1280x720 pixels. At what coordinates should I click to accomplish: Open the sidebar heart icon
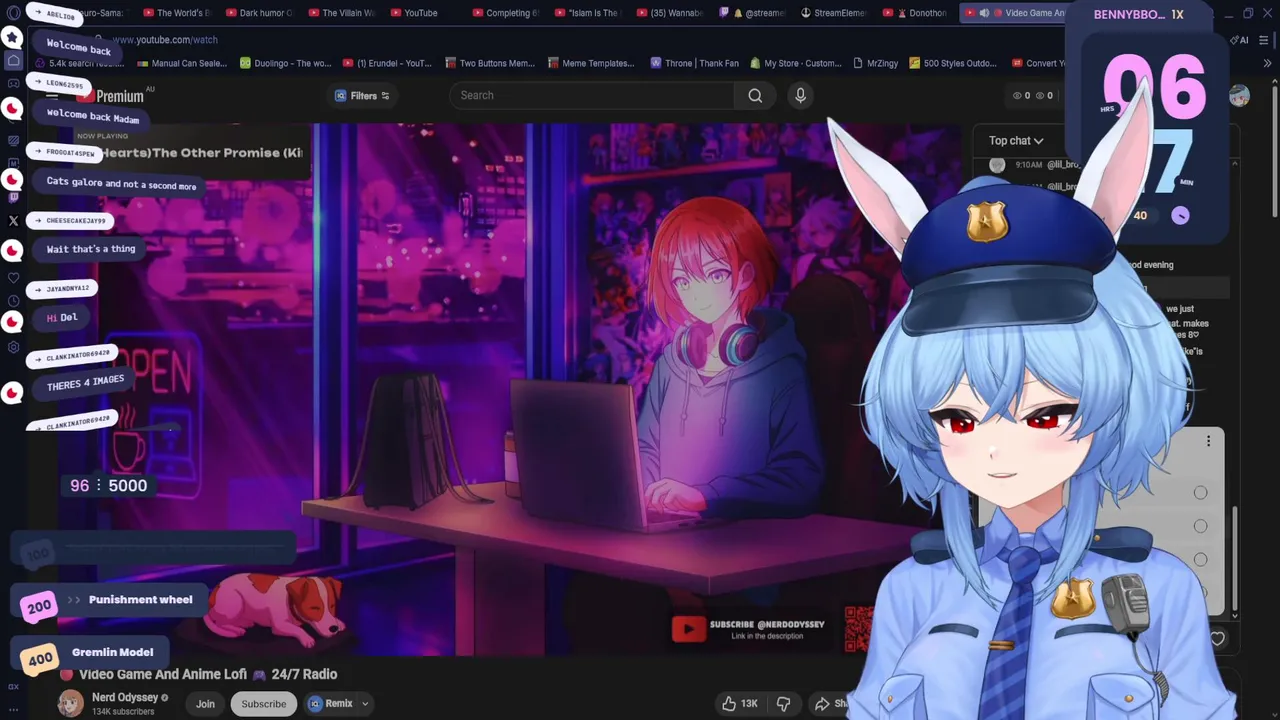pos(13,278)
